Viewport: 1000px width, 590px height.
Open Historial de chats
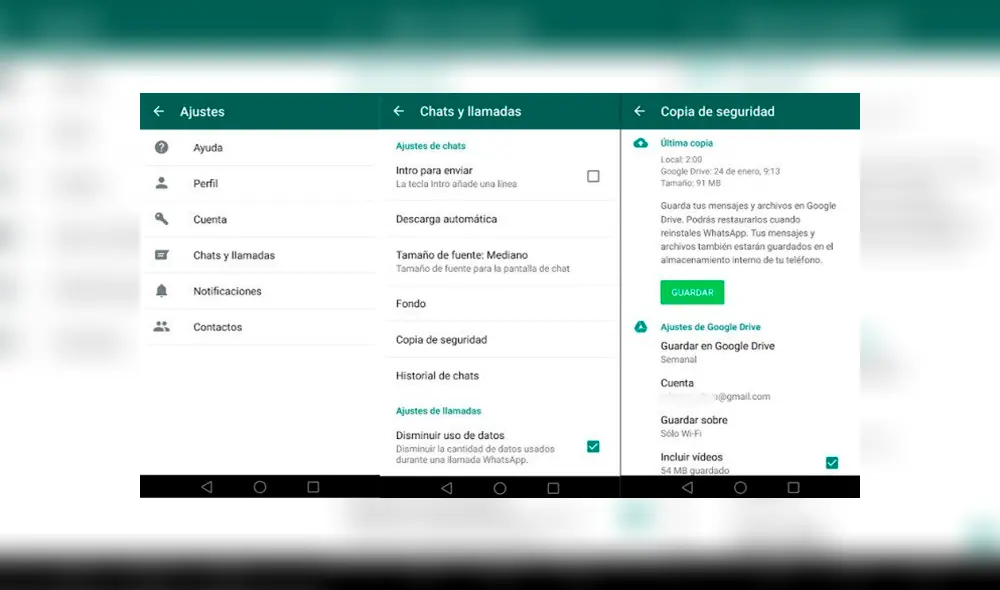coord(437,376)
